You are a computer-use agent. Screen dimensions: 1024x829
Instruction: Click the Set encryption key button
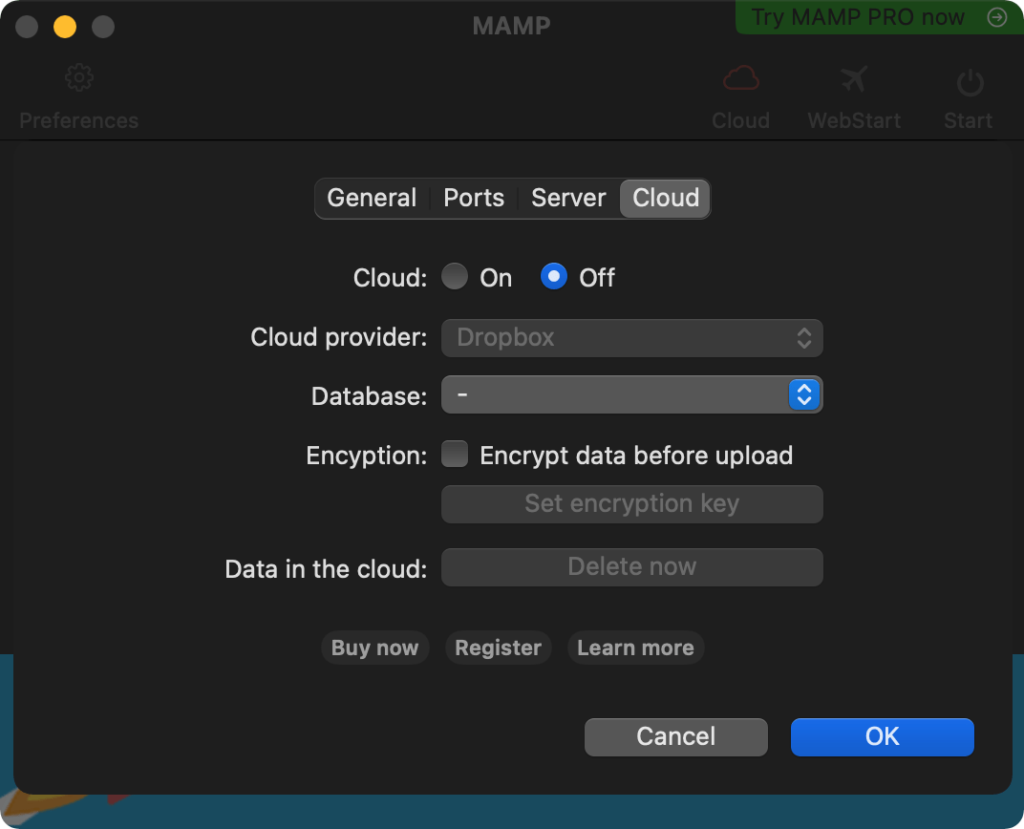pyautogui.click(x=632, y=504)
